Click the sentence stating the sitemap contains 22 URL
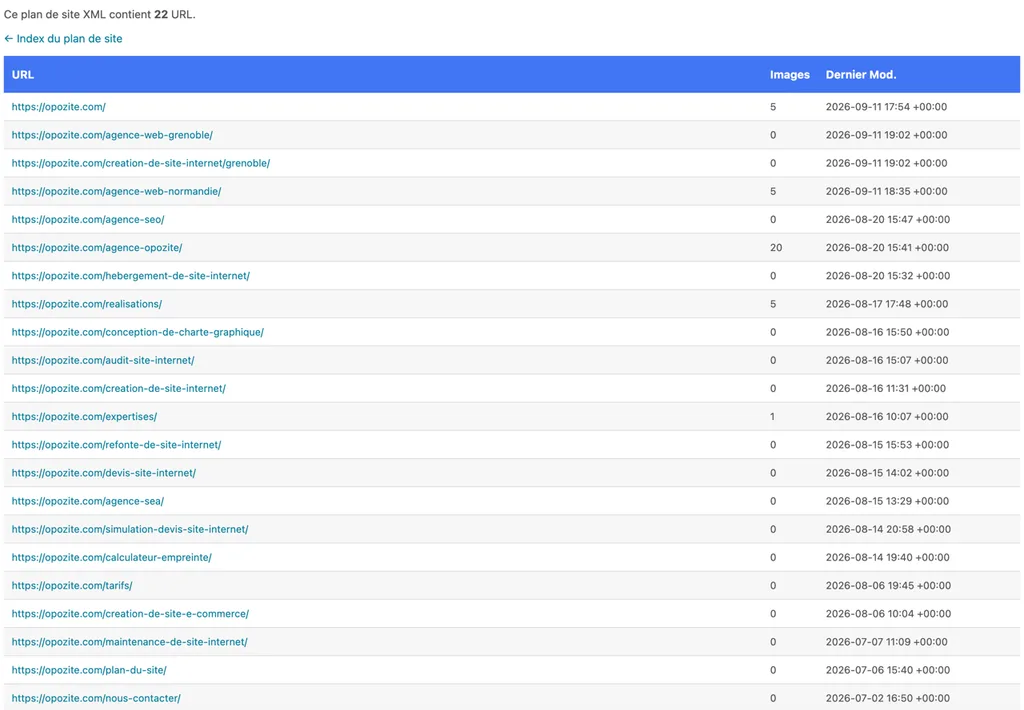 [100, 14]
